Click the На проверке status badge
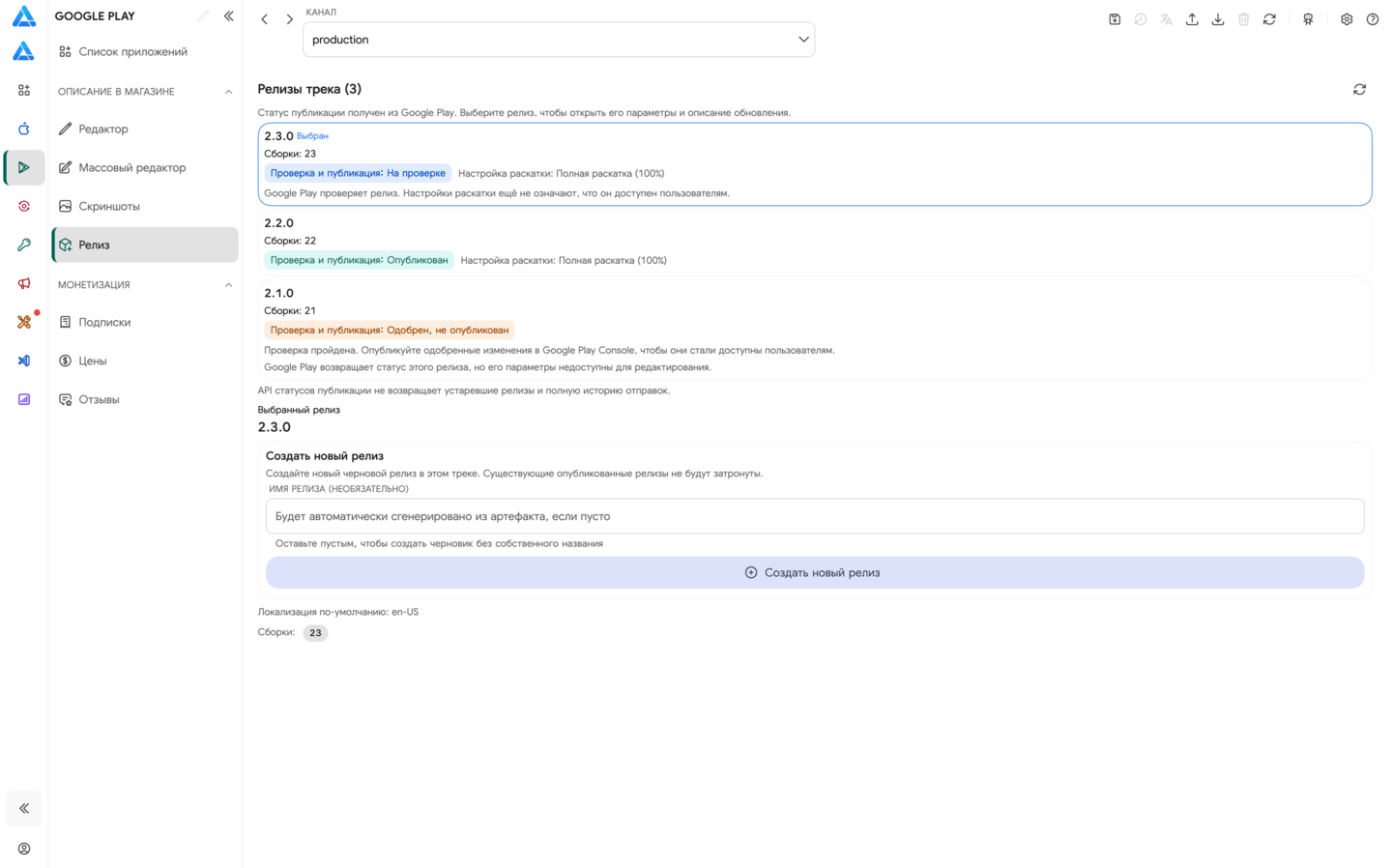The image size is (1392, 868). coord(358,173)
